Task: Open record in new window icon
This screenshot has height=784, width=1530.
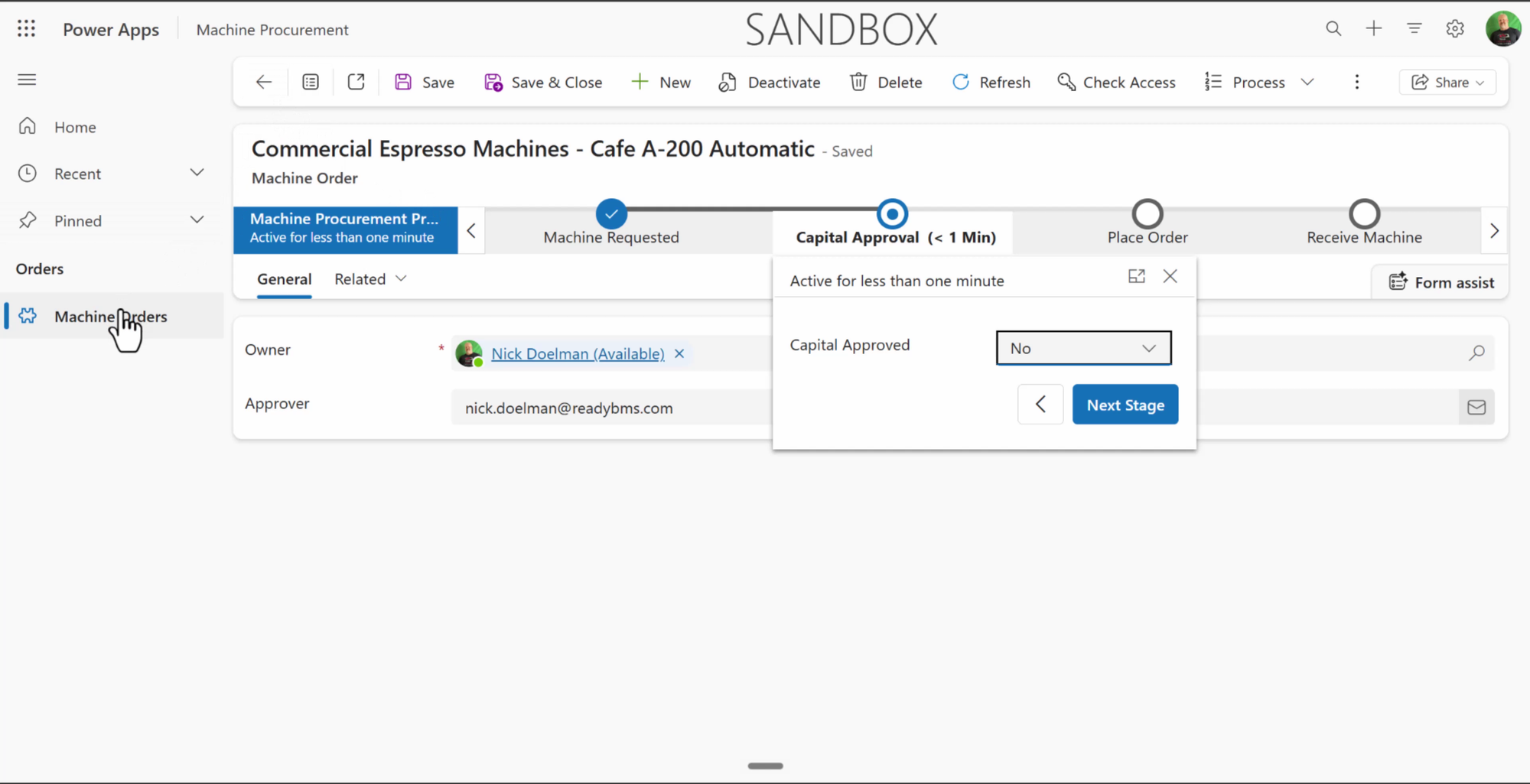Action: (356, 82)
